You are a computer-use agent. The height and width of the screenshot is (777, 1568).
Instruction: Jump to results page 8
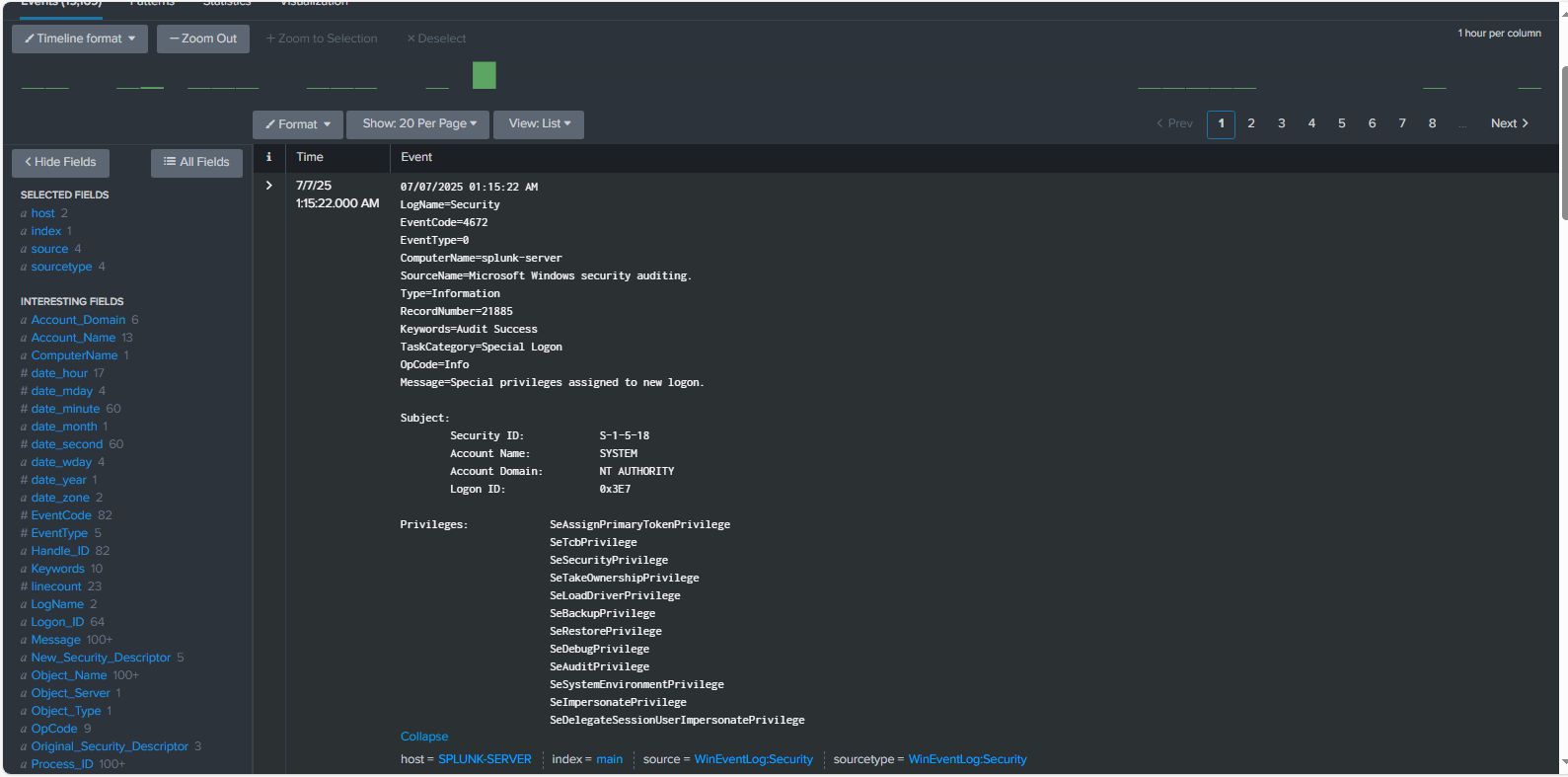click(x=1432, y=123)
